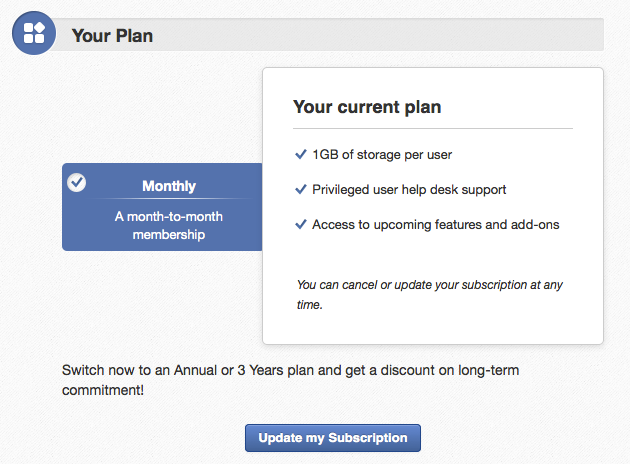630x464 pixels.
Task: Click the Your current plan heading
Action: click(367, 107)
